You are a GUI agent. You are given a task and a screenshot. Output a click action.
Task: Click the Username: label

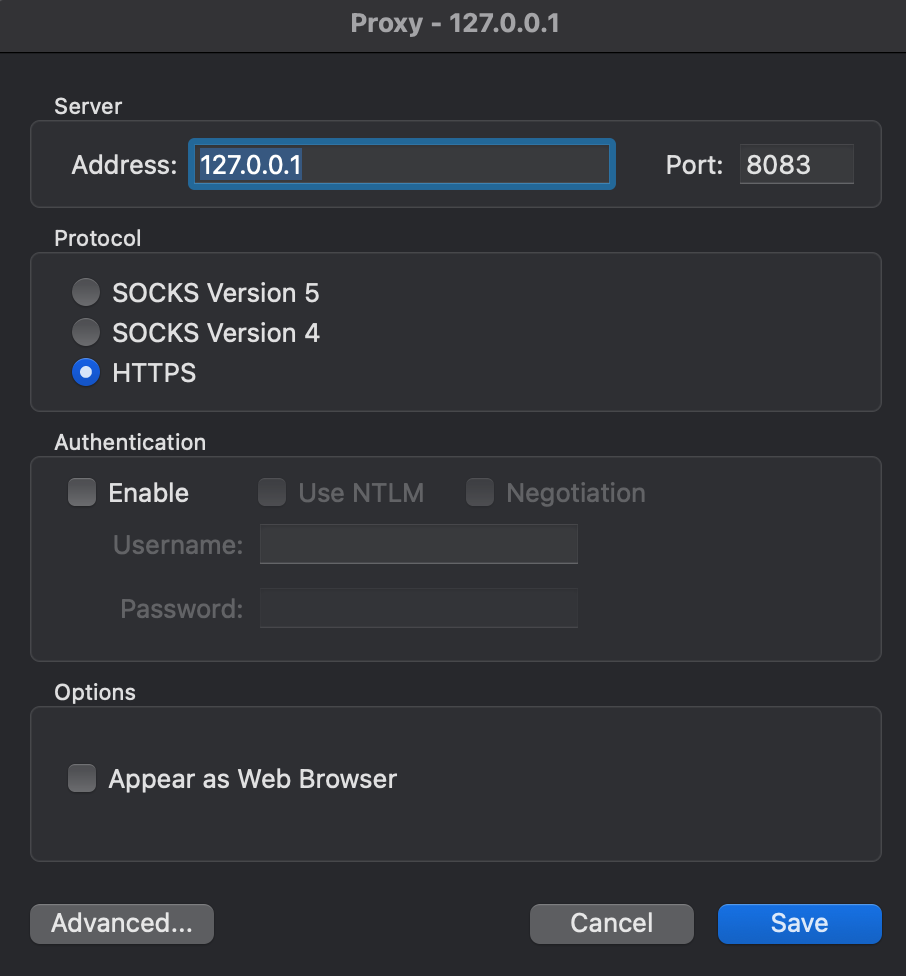coord(178,545)
